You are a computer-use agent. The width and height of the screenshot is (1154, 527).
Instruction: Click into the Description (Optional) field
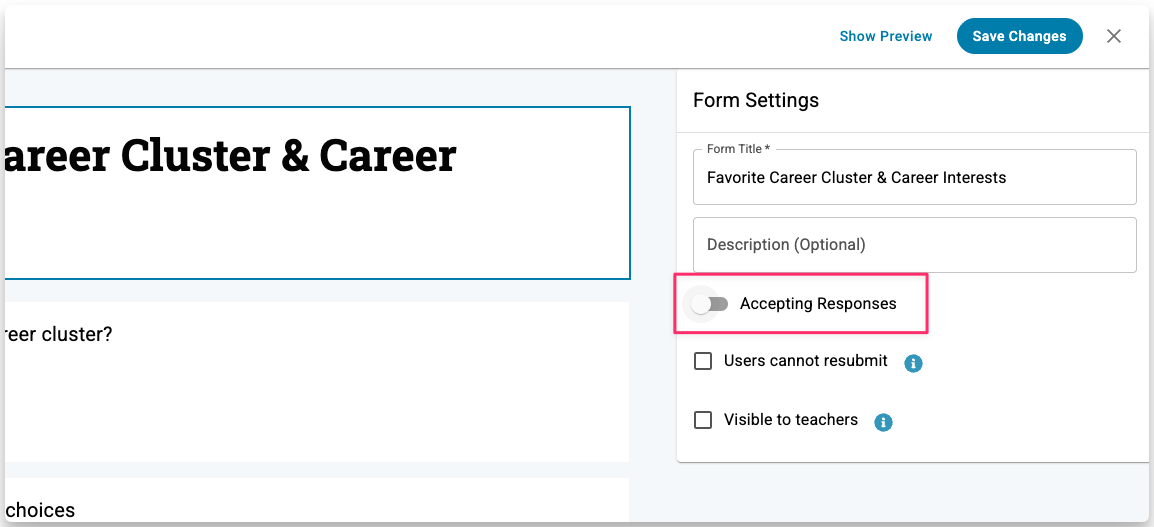click(x=914, y=245)
